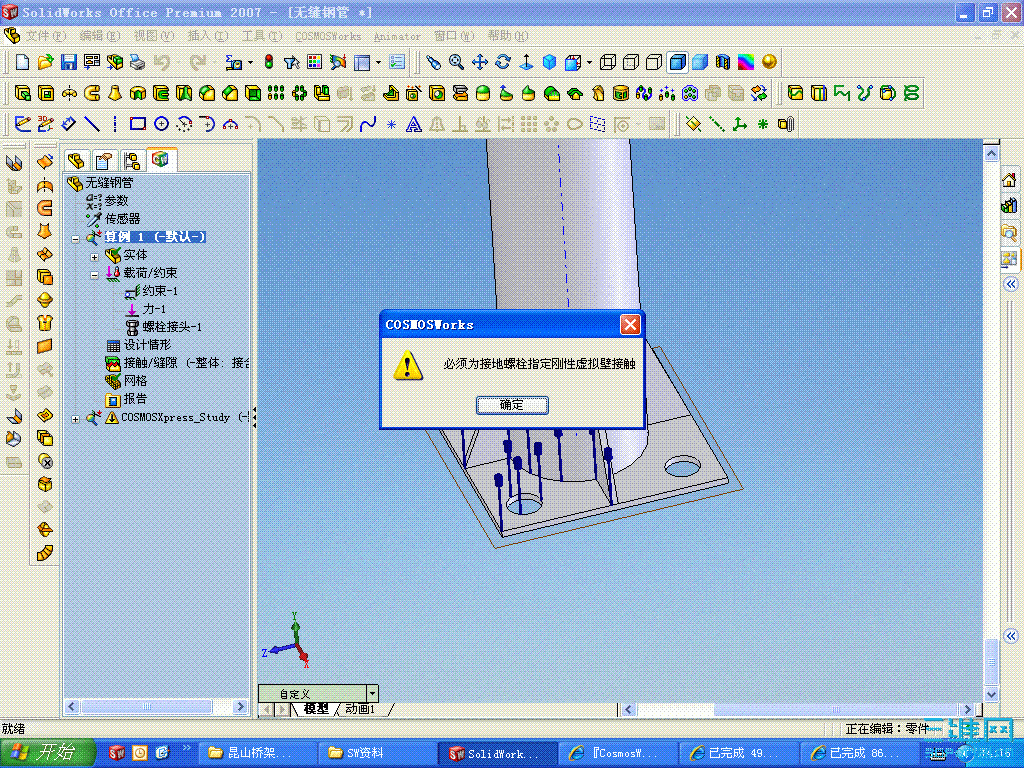The image size is (1024, 768).
Task: Select the sketch Text tool
Action: pos(414,124)
